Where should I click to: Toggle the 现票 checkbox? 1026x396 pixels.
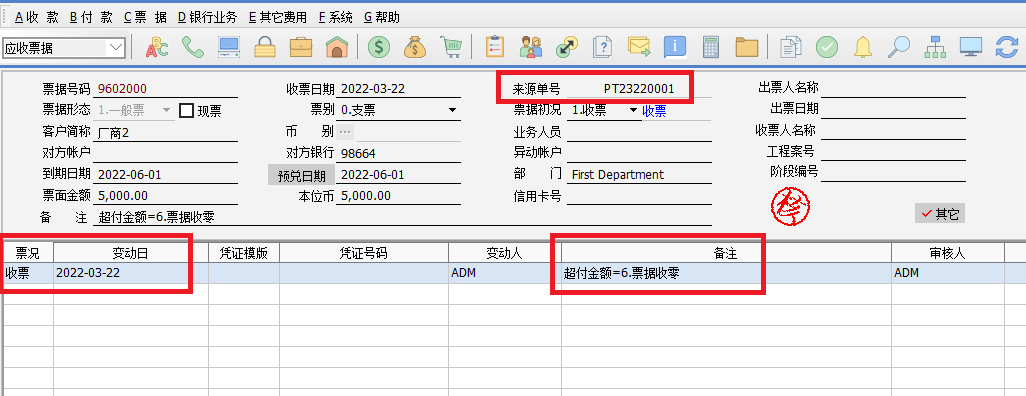(186, 111)
